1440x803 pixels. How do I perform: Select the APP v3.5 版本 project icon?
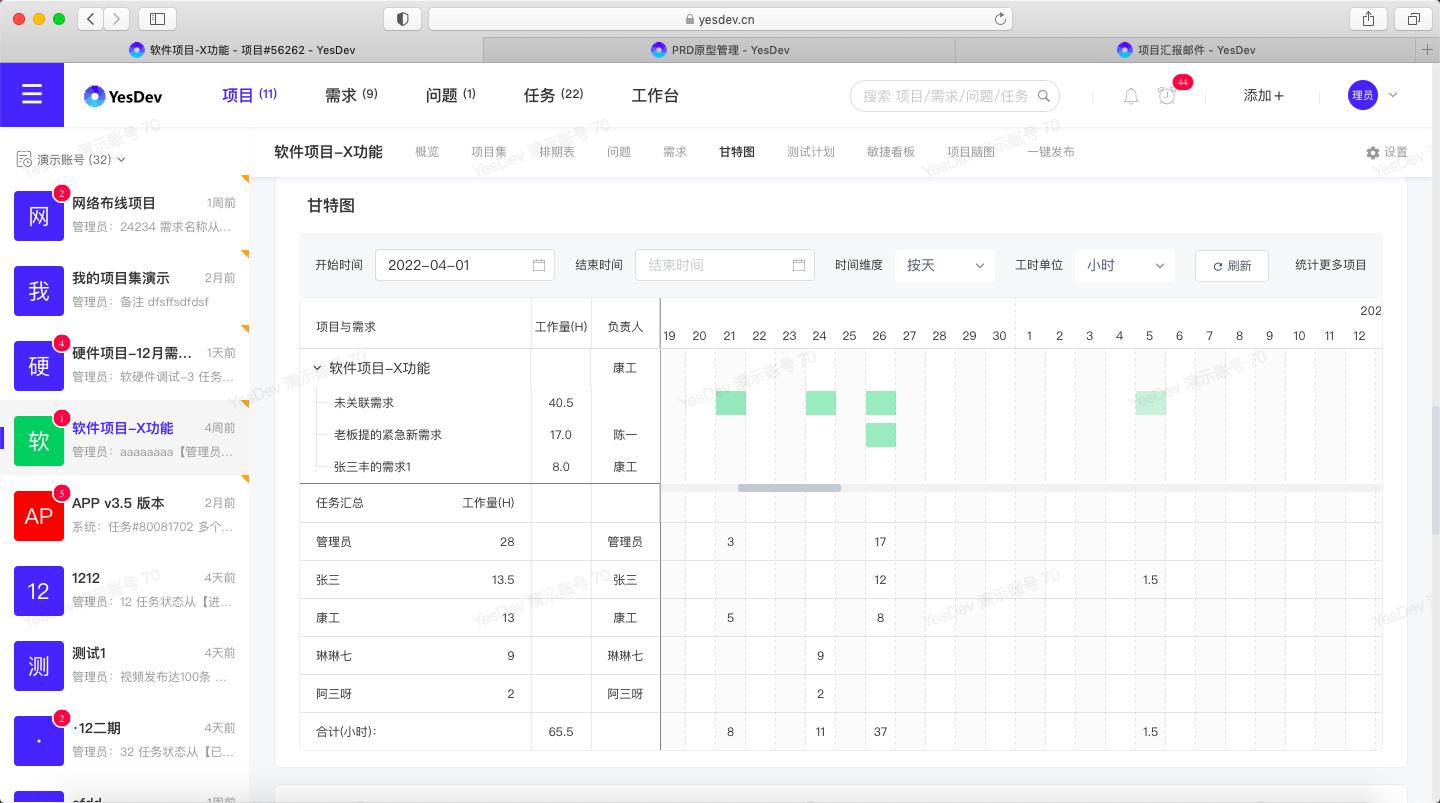point(39,516)
